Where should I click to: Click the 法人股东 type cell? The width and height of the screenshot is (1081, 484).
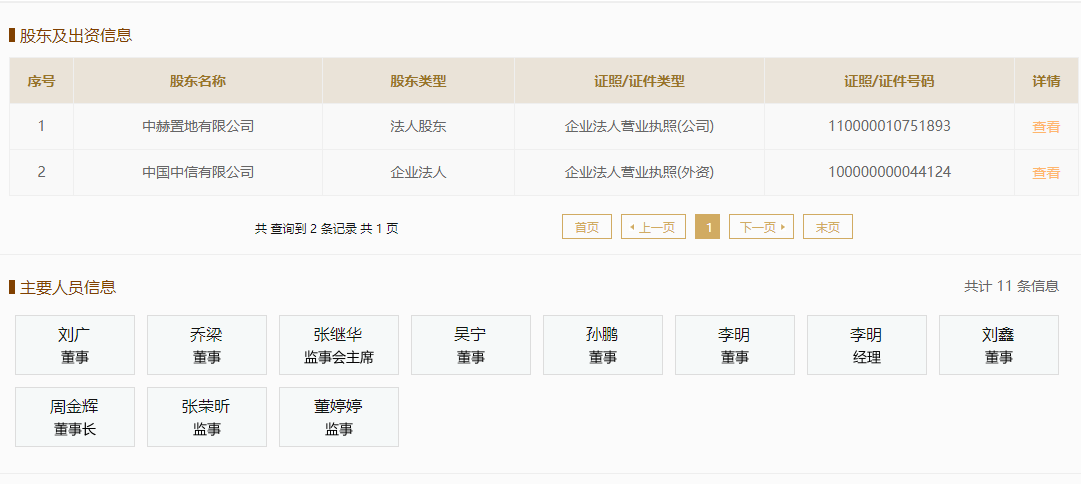click(x=418, y=127)
